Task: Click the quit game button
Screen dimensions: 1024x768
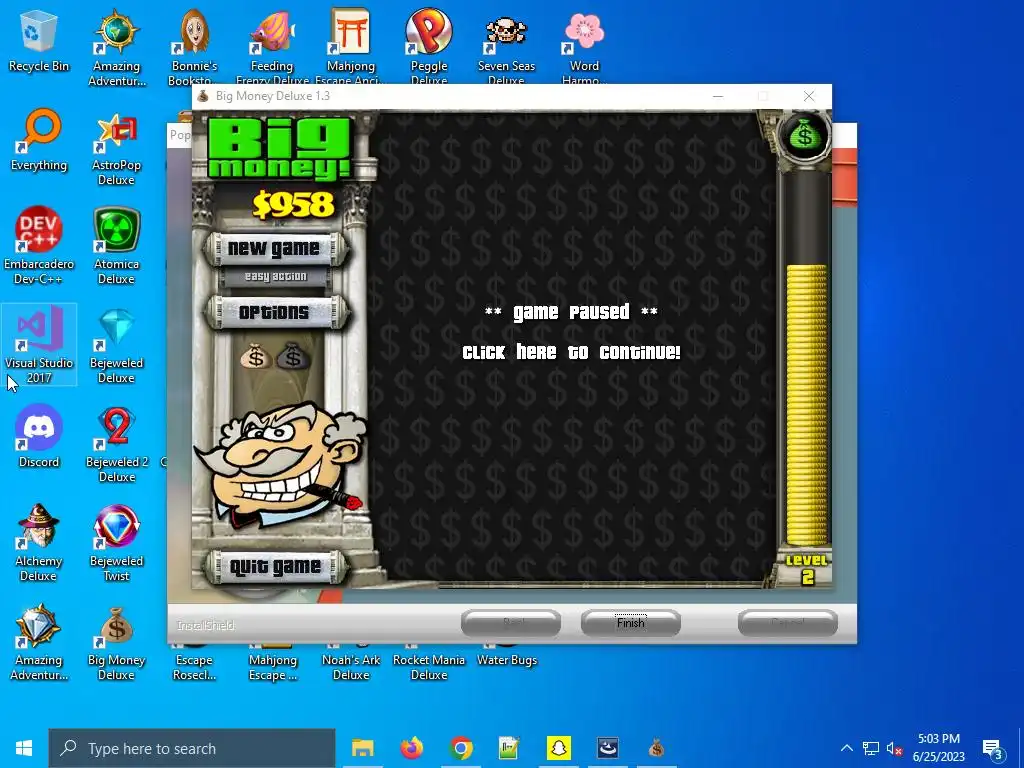Action: [x=275, y=567]
